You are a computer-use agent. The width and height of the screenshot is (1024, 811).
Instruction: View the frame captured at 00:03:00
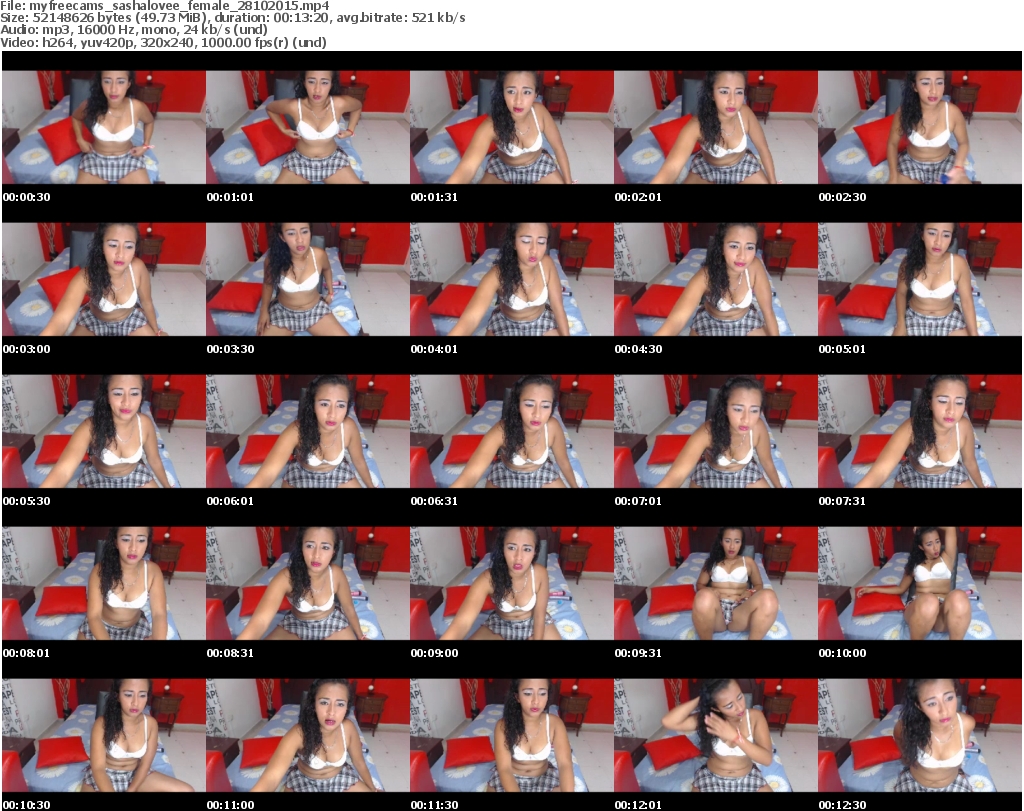(104, 279)
